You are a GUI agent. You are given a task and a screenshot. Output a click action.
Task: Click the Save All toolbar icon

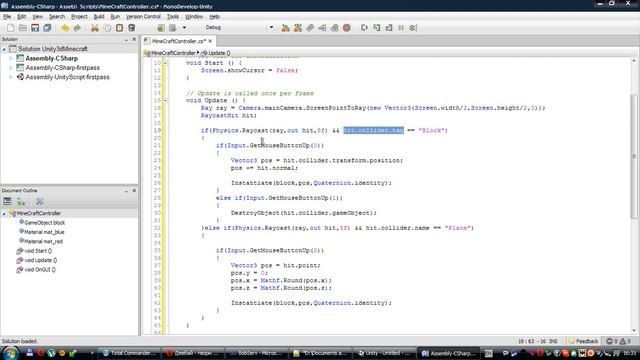pyautogui.click(x=47, y=28)
